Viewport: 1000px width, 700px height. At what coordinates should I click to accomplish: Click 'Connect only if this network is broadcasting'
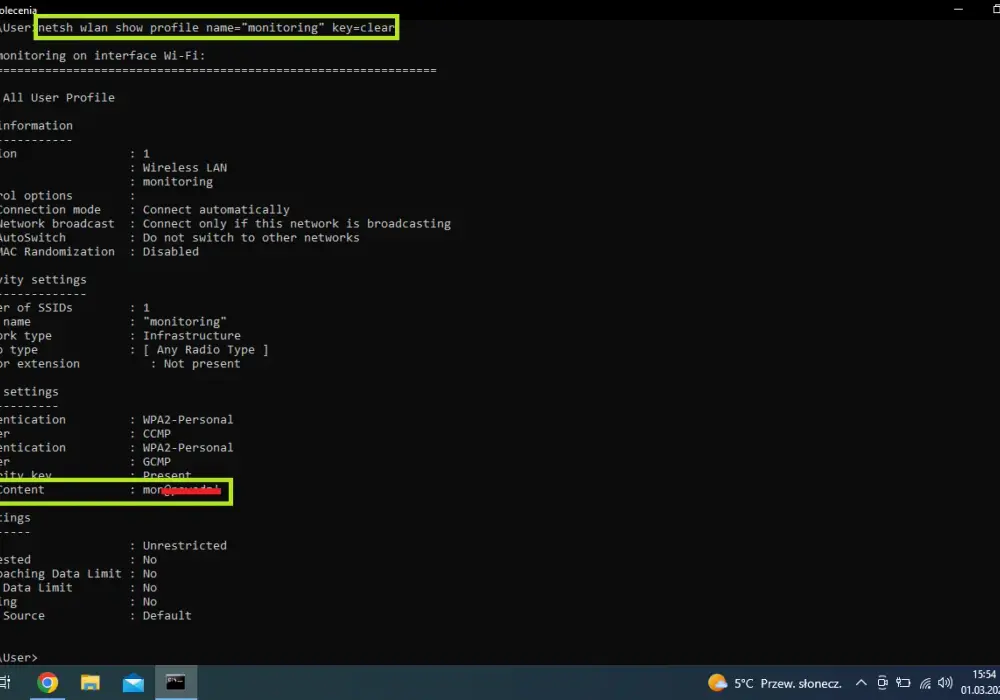point(297,224)
